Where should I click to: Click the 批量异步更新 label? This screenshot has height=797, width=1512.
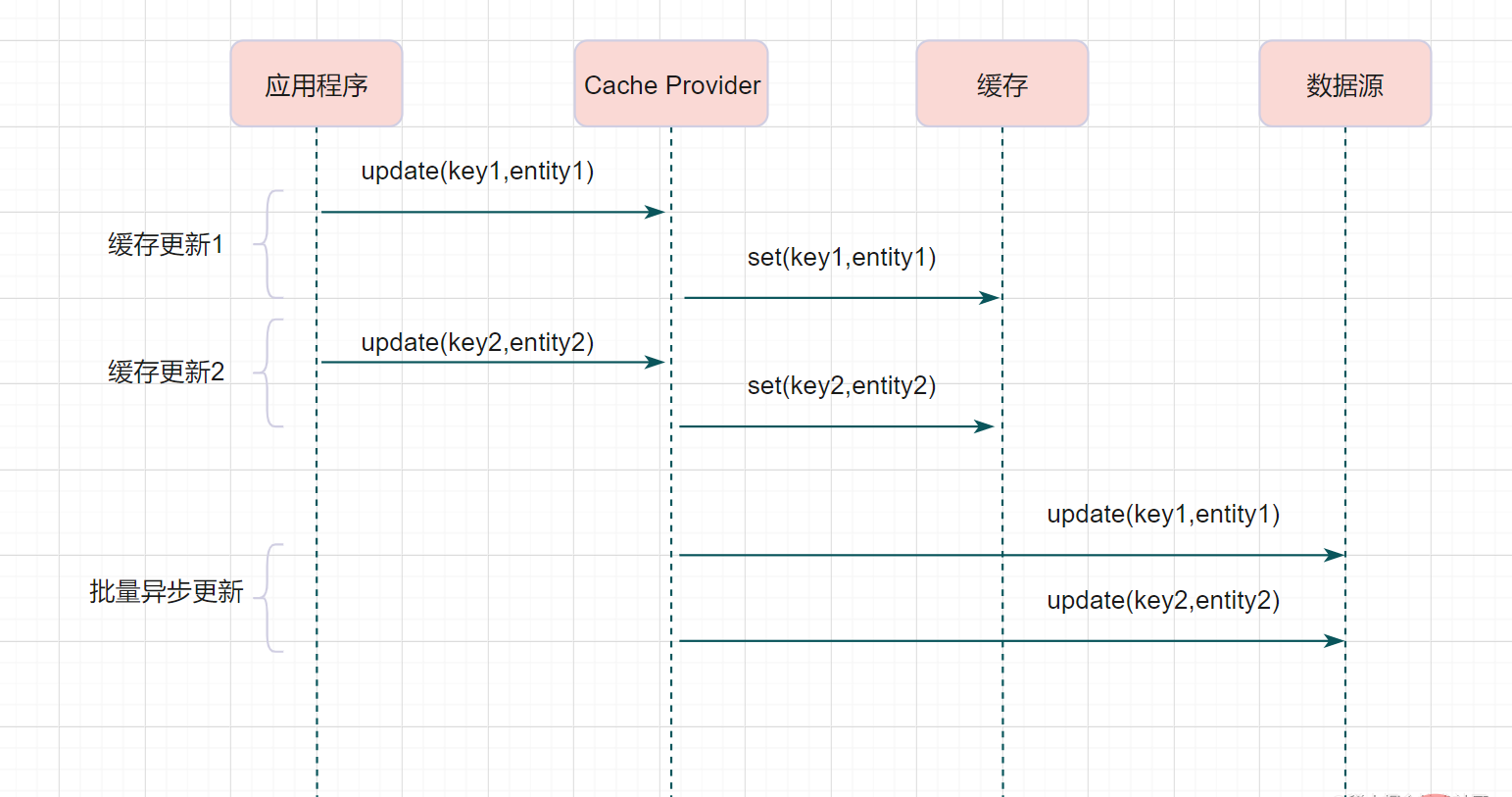click(x=166, y=591)
